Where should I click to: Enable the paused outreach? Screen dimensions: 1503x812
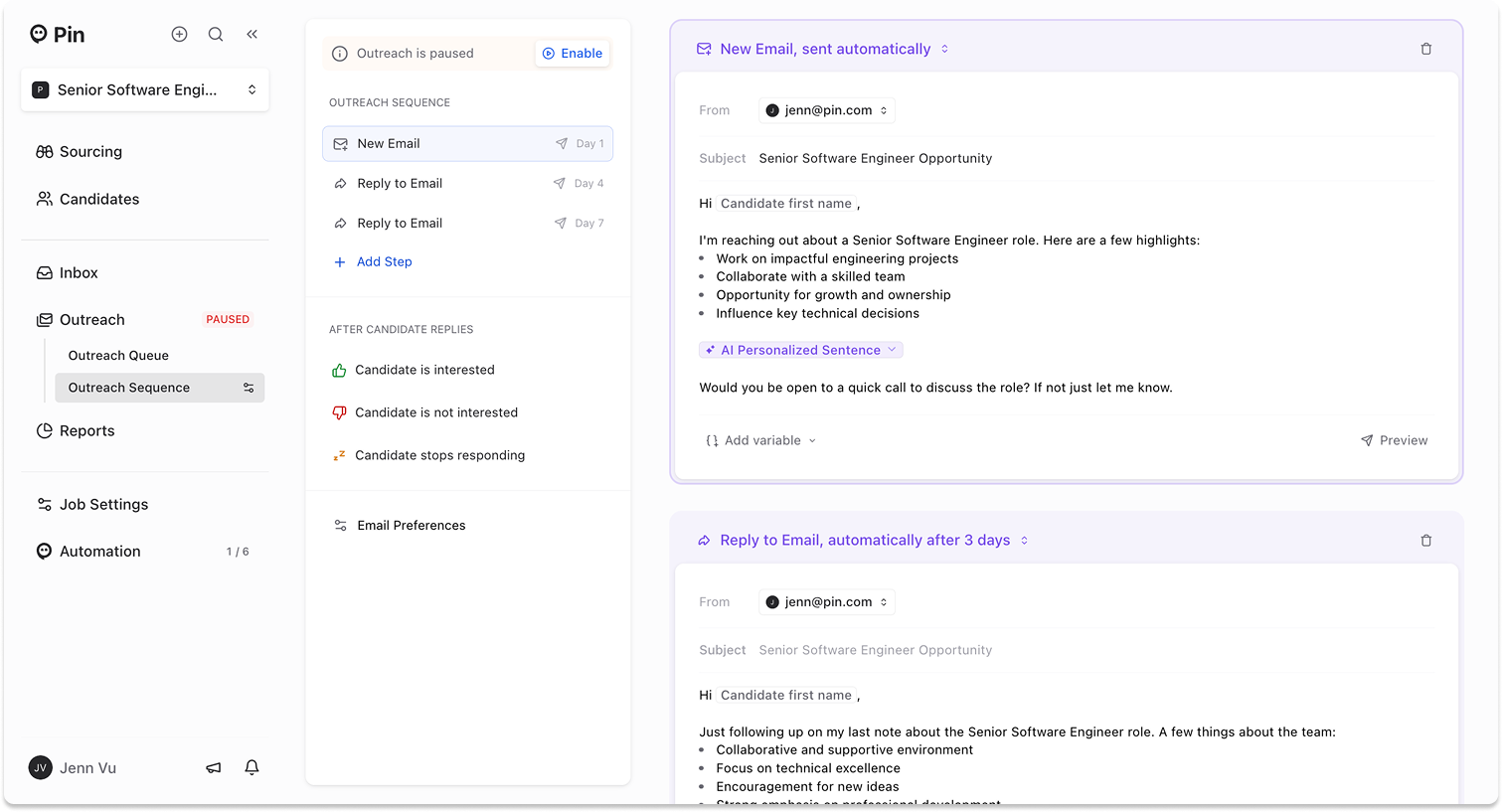[x=573, y=54]
